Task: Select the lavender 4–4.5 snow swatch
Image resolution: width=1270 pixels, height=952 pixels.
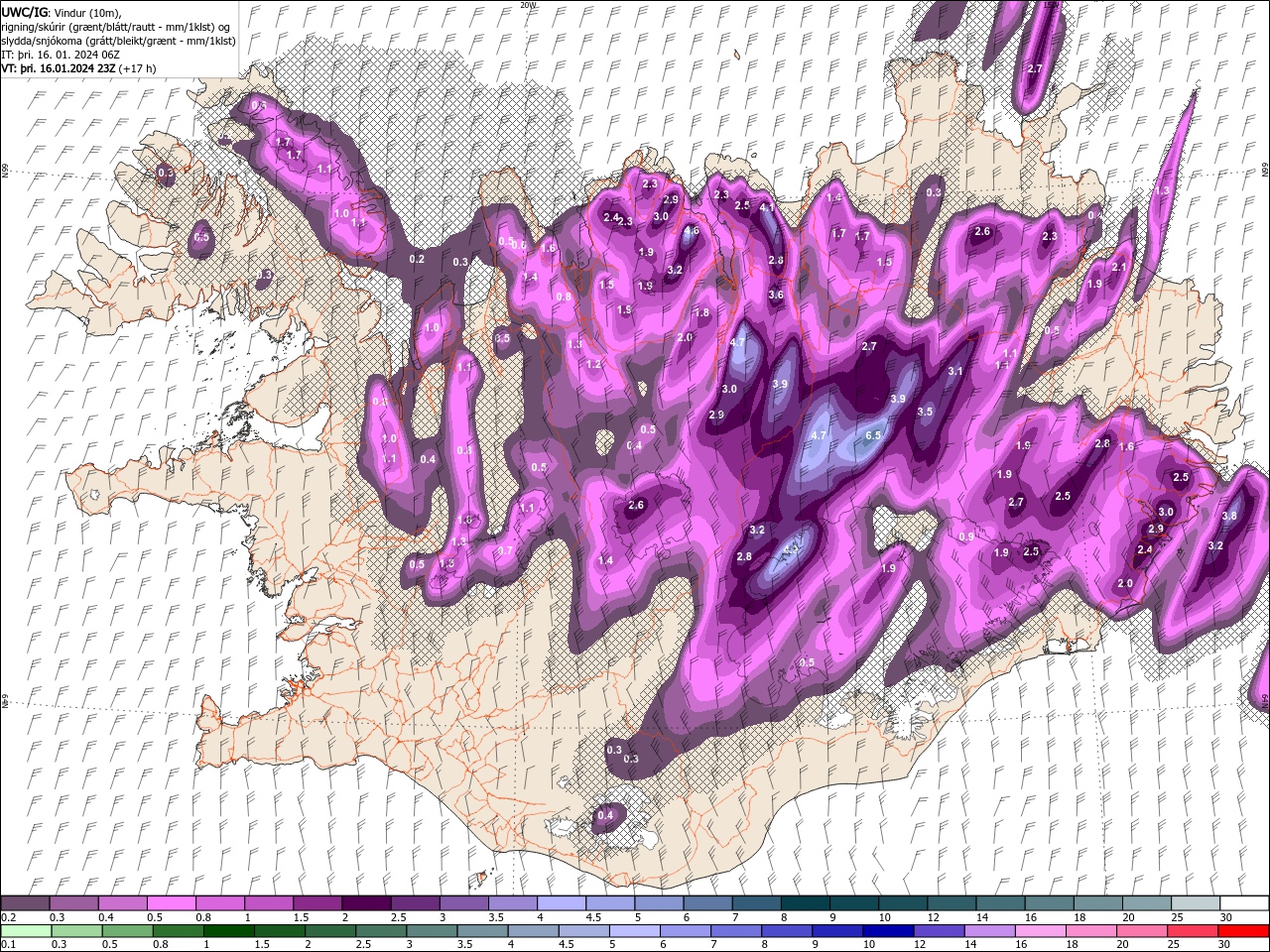Action: [x=560, y=903]
